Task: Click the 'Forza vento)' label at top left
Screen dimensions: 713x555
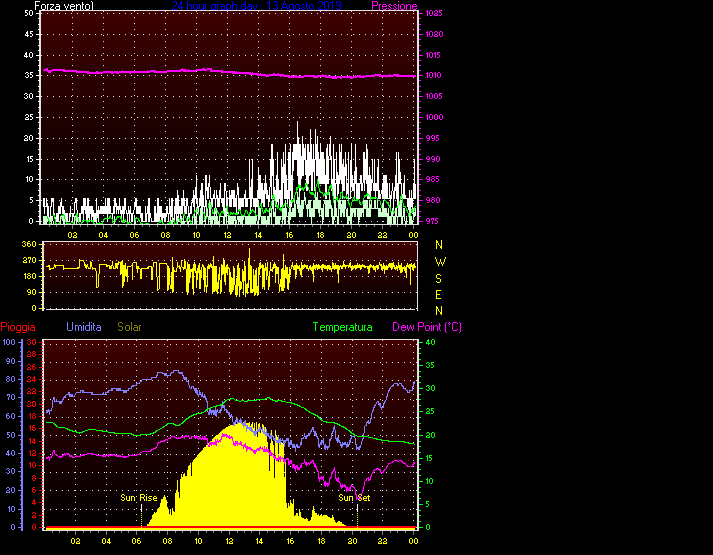Action: click(x=64, y=6)
